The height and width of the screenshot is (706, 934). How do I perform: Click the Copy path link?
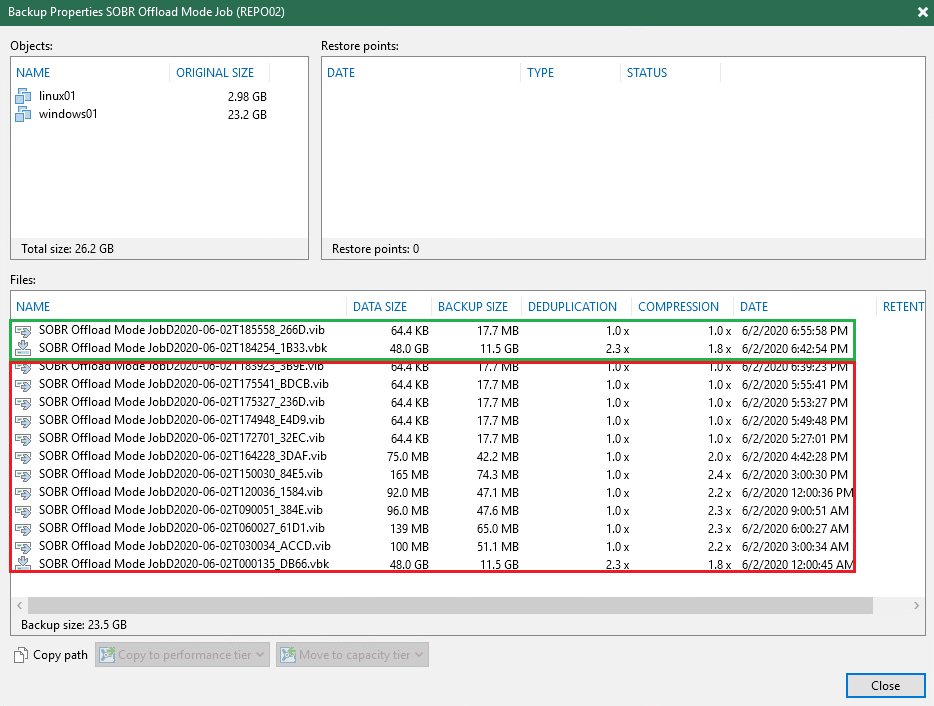(x=60, y=656)
